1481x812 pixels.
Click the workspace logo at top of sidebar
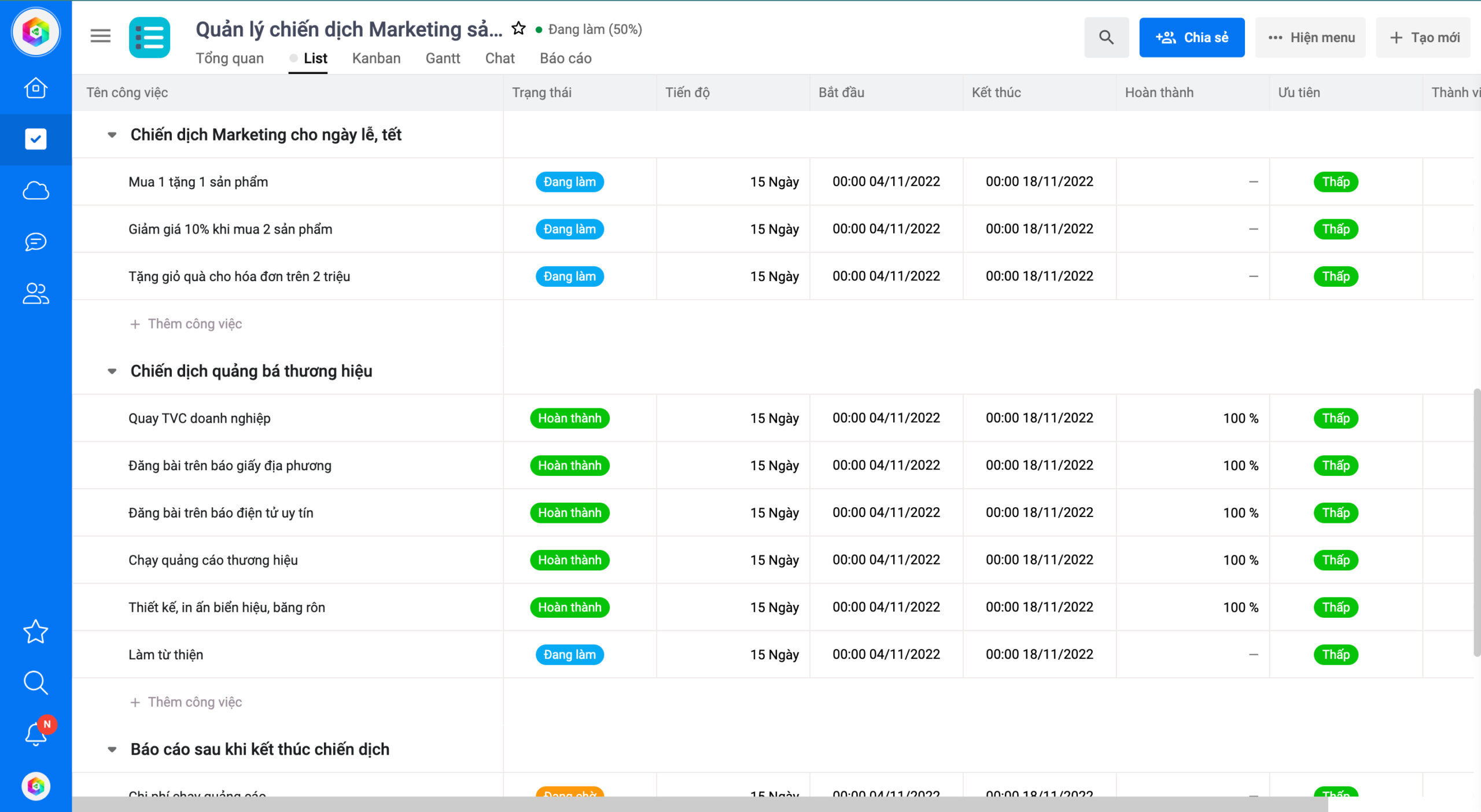36,32
